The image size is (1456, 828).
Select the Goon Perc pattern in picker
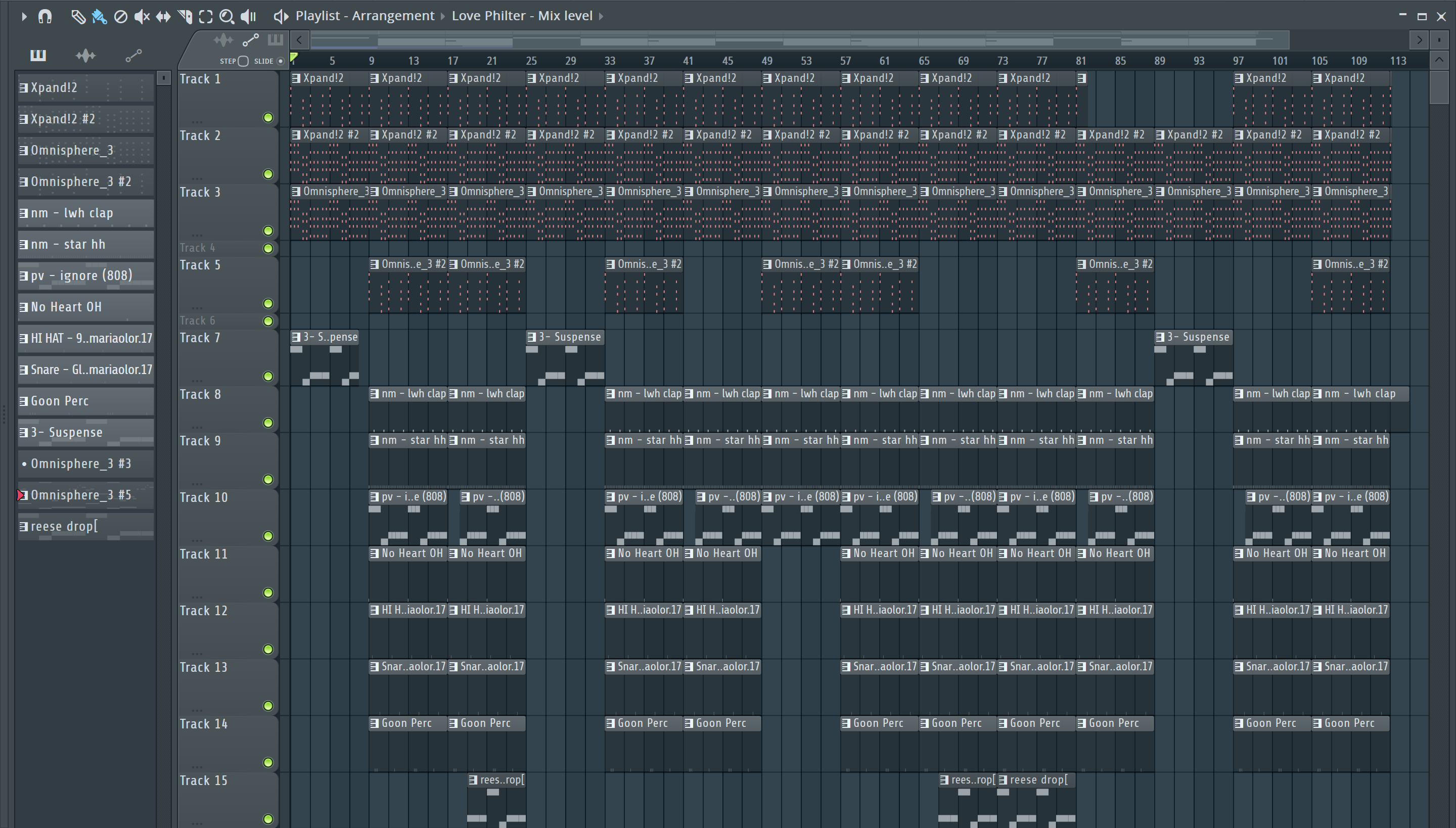pos(86,401)
